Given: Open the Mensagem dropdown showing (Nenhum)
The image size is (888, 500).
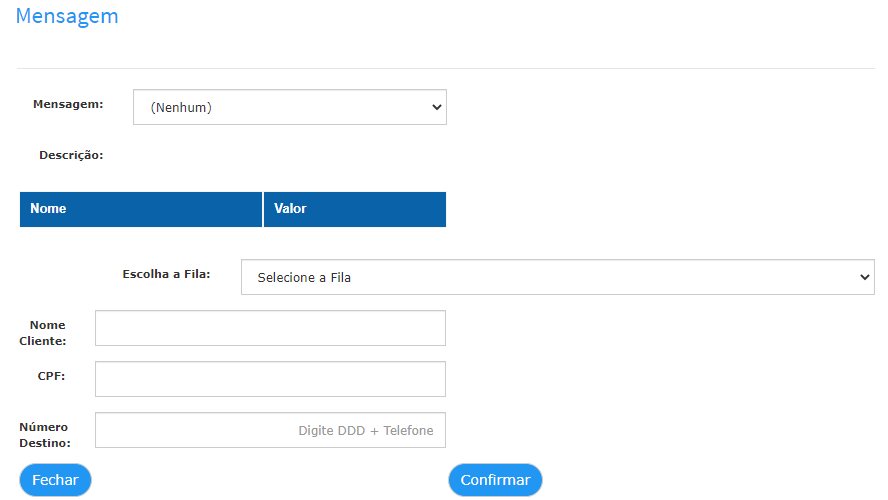Looking at the screenshot, I should pyautogui.click(x=289, y=107).
